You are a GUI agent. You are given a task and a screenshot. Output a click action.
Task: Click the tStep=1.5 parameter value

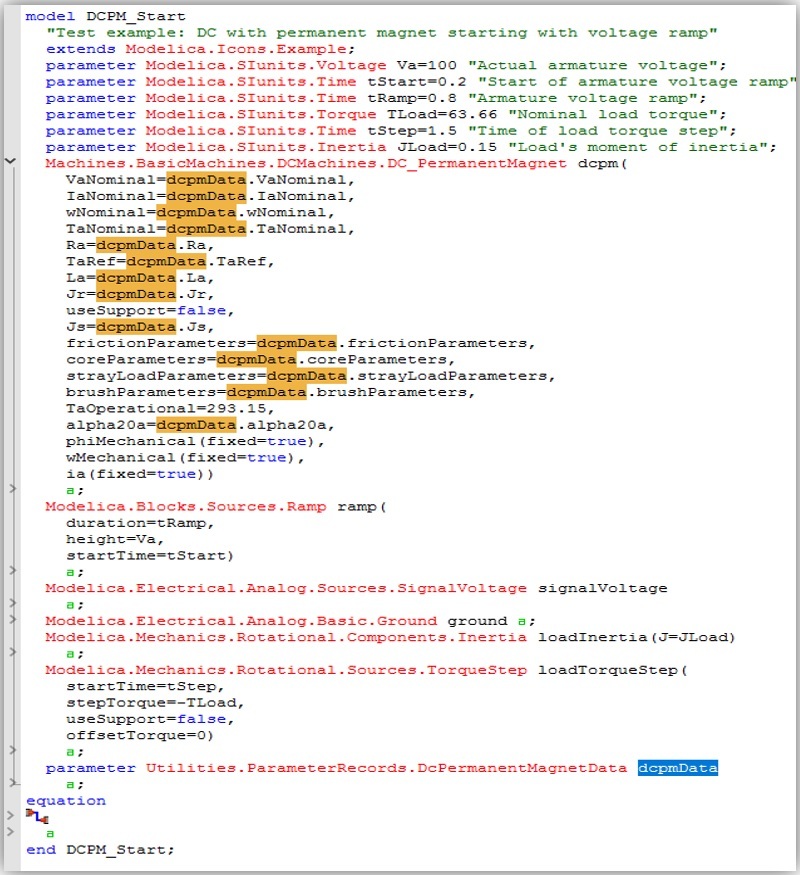click(411, 131)
